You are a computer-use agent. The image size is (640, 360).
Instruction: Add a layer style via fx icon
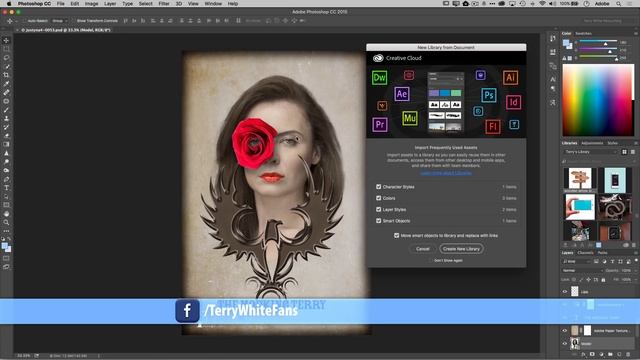tap(583, 354)
